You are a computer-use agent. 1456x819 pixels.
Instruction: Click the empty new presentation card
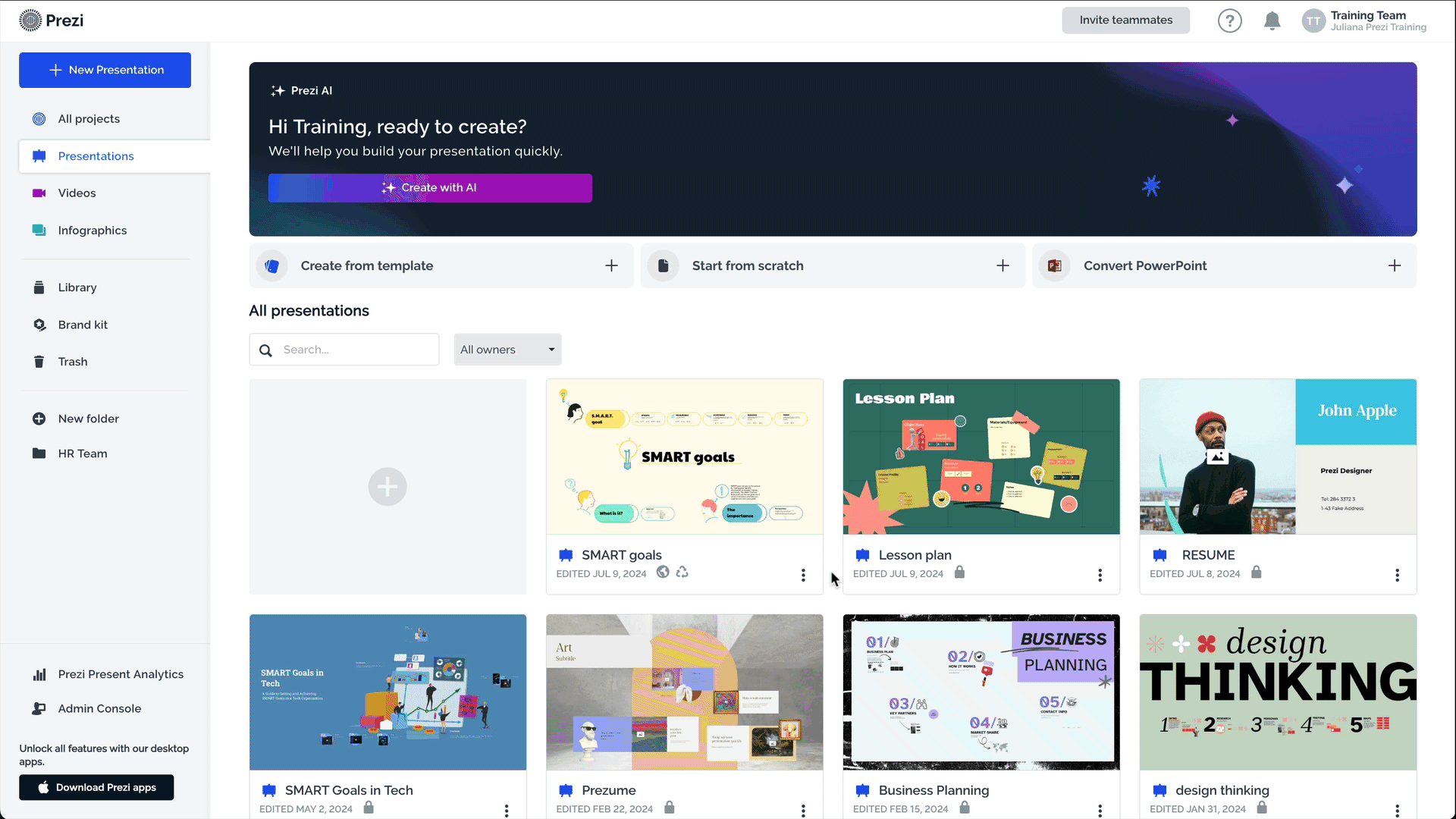point(388,487)
